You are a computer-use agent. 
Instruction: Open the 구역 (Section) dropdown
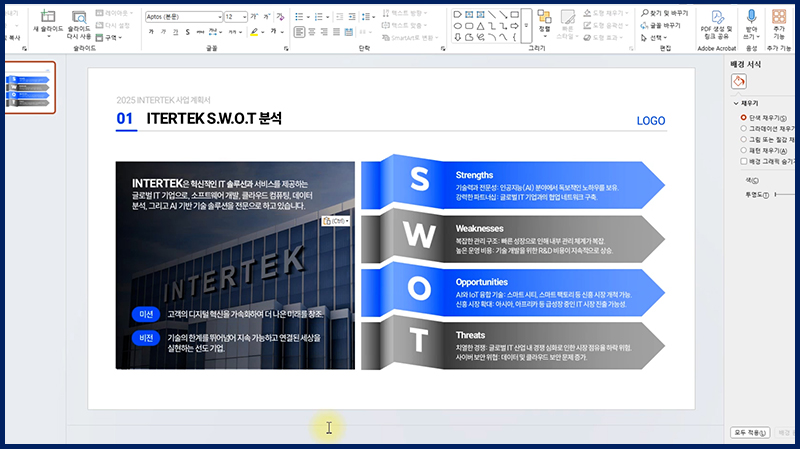pos(109,38)
